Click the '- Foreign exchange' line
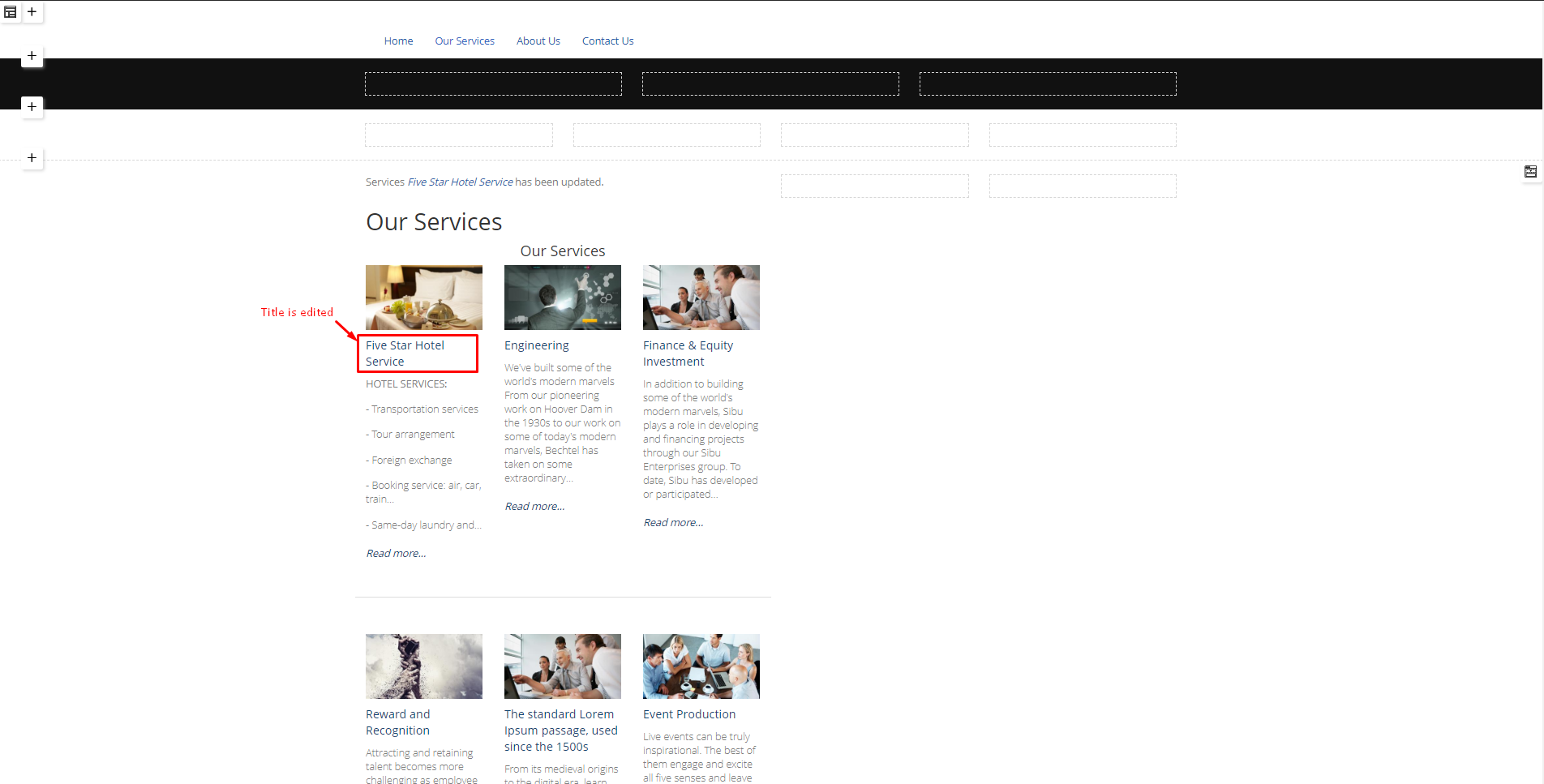Viewport: 1544px width, 784px height. pyautogui.click(x=409, y=461)
